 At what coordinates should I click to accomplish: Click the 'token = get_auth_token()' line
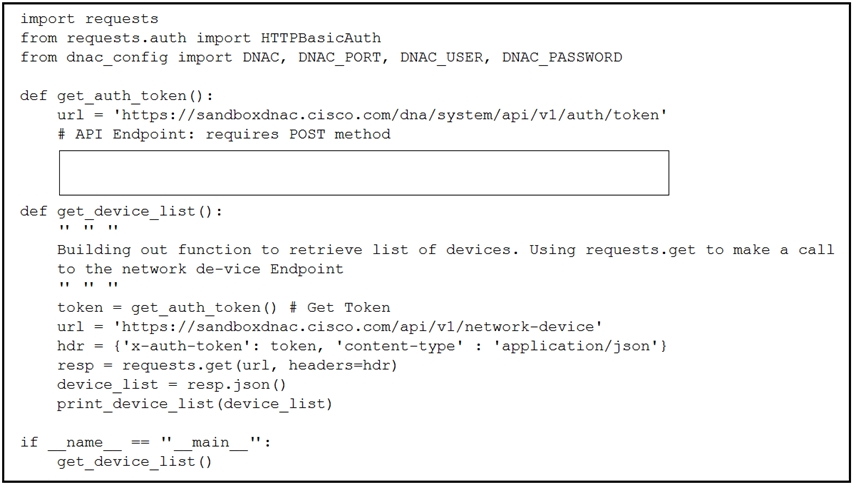[167, 308]
